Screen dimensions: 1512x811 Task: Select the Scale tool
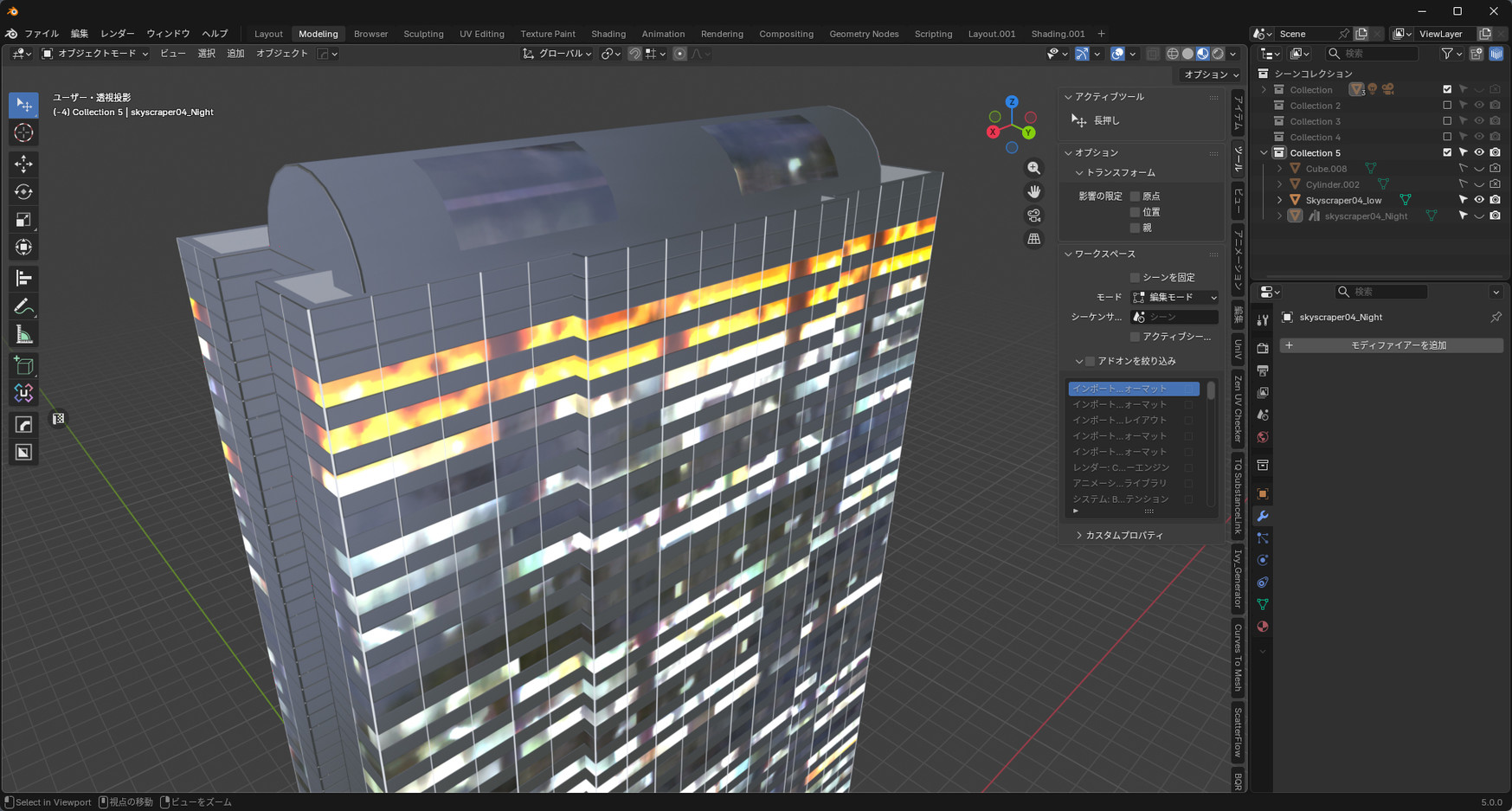tap(23, 220)
